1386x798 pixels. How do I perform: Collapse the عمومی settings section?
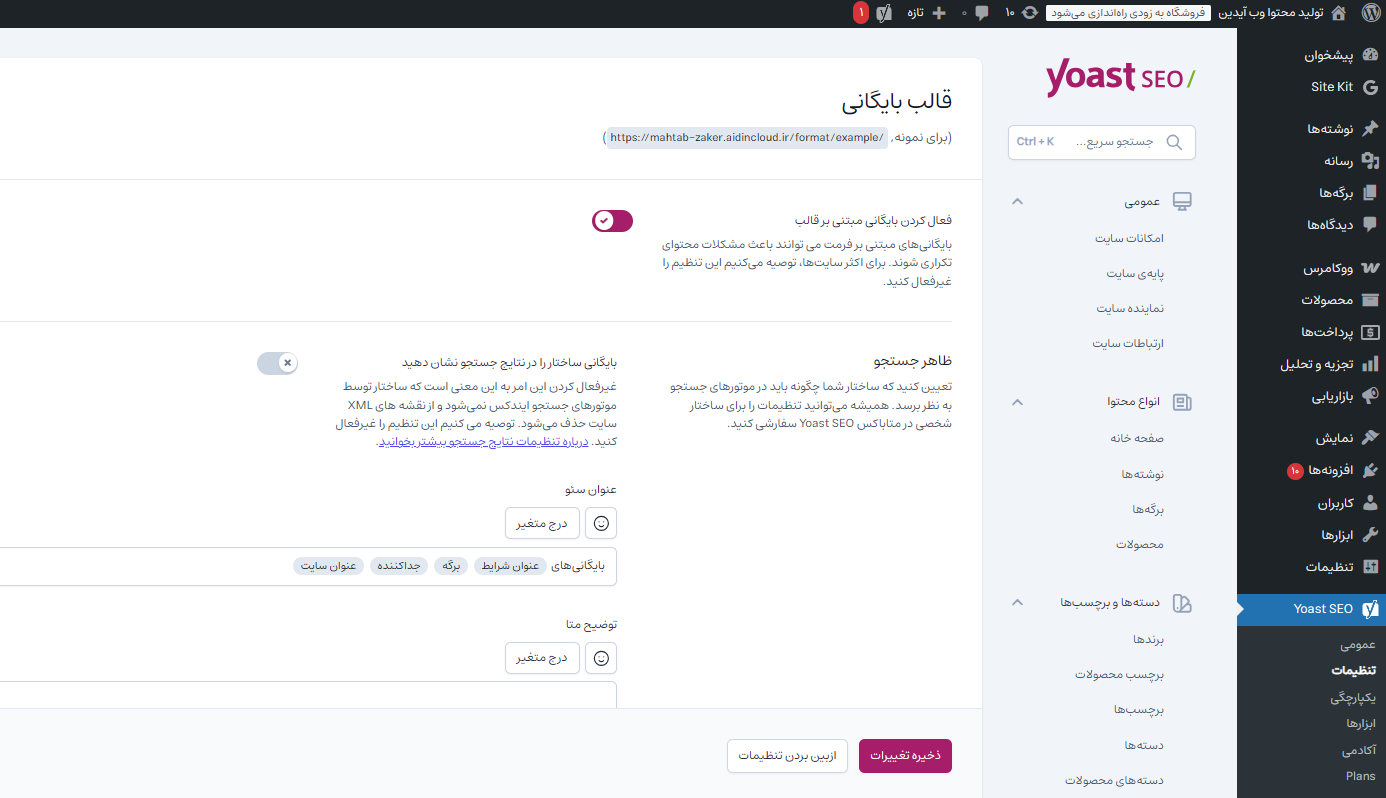click(1017, 201)
